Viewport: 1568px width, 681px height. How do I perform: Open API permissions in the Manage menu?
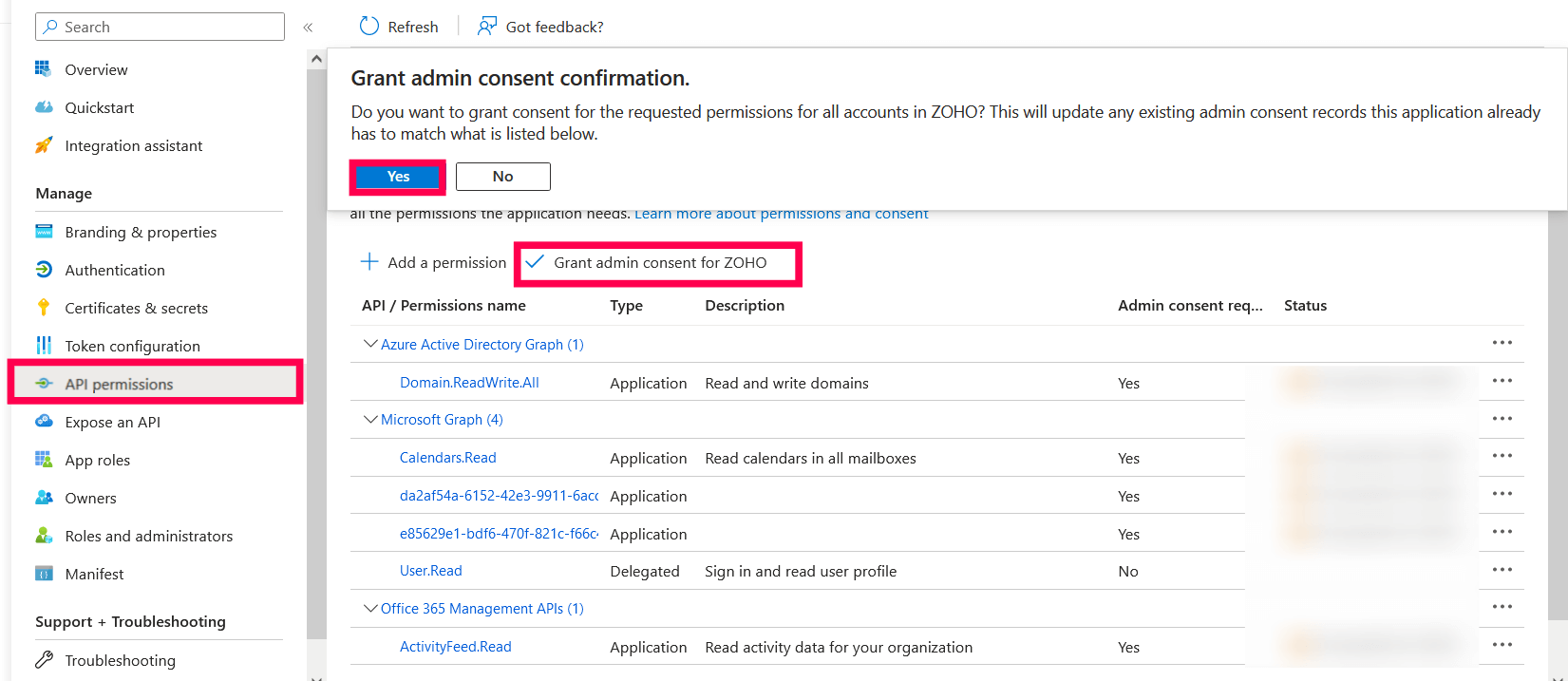pos(119,384)
